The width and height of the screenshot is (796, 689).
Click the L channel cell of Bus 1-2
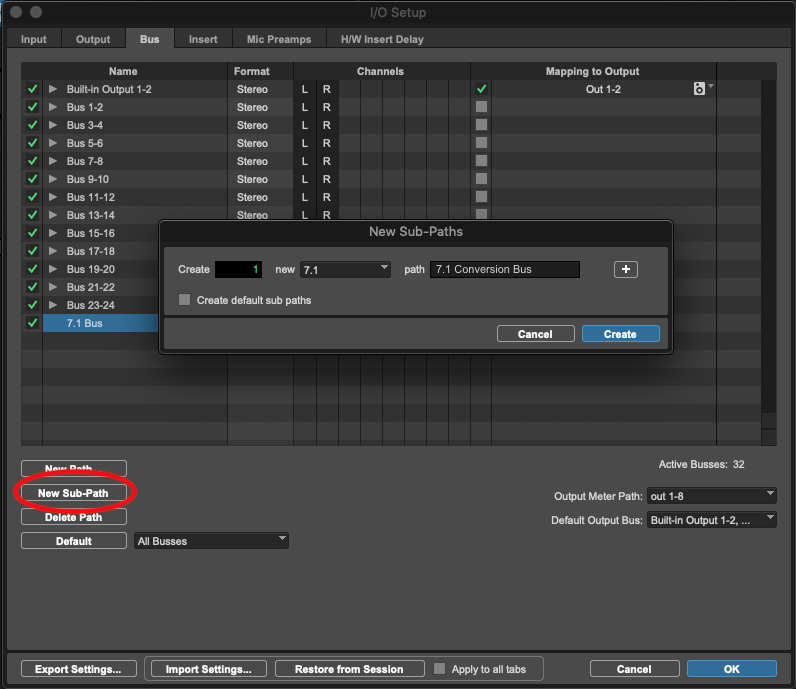305,107
